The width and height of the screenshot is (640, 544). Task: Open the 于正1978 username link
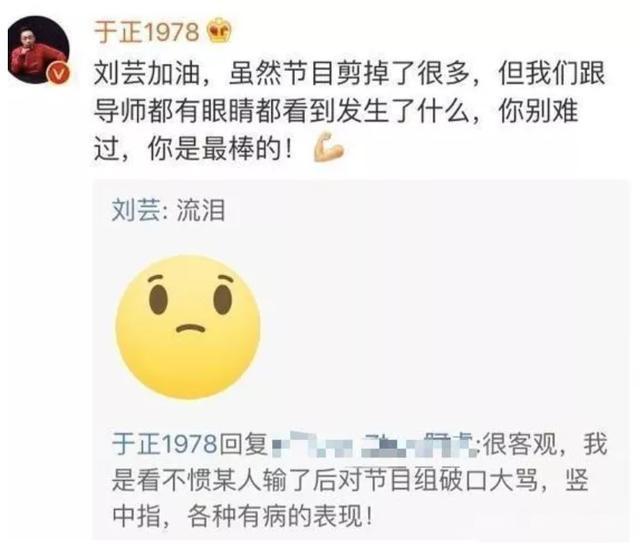click(147, 32)
